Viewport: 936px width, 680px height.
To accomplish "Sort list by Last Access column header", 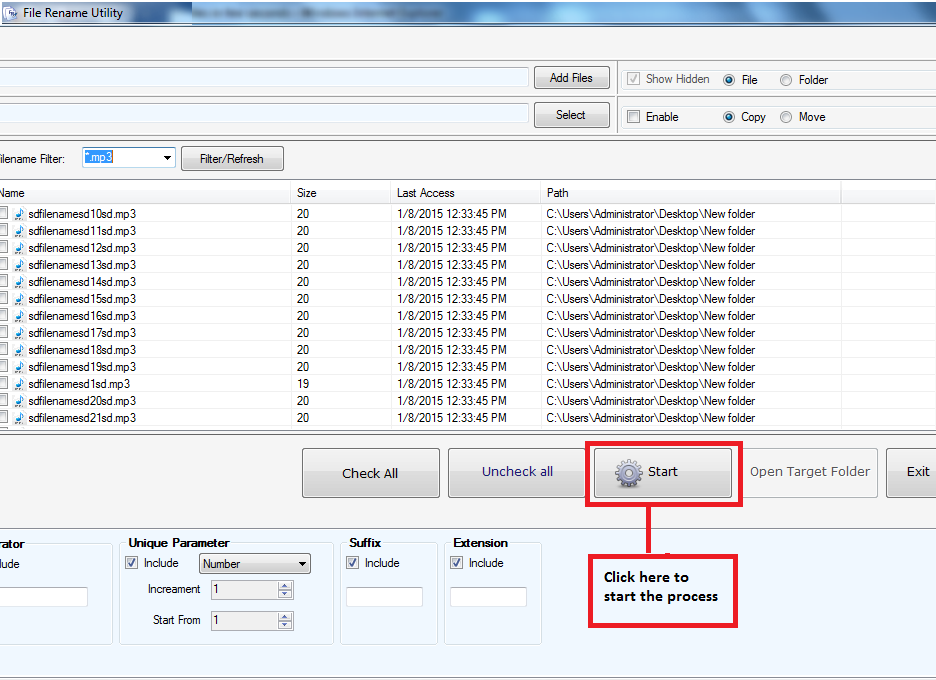I will [466, 193].
